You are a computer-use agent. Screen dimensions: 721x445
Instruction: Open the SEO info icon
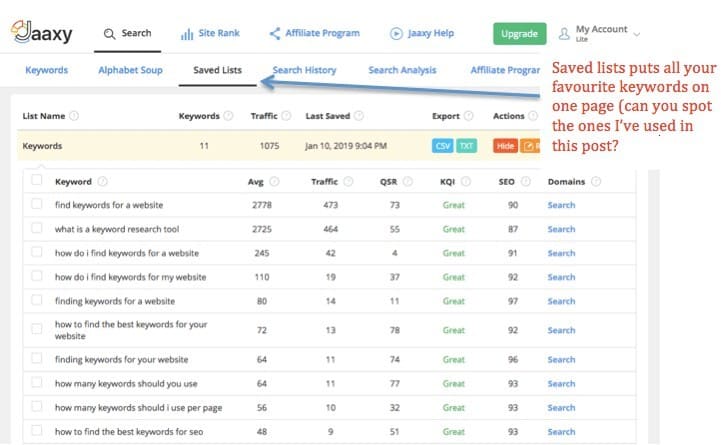(x=525, y=182)
